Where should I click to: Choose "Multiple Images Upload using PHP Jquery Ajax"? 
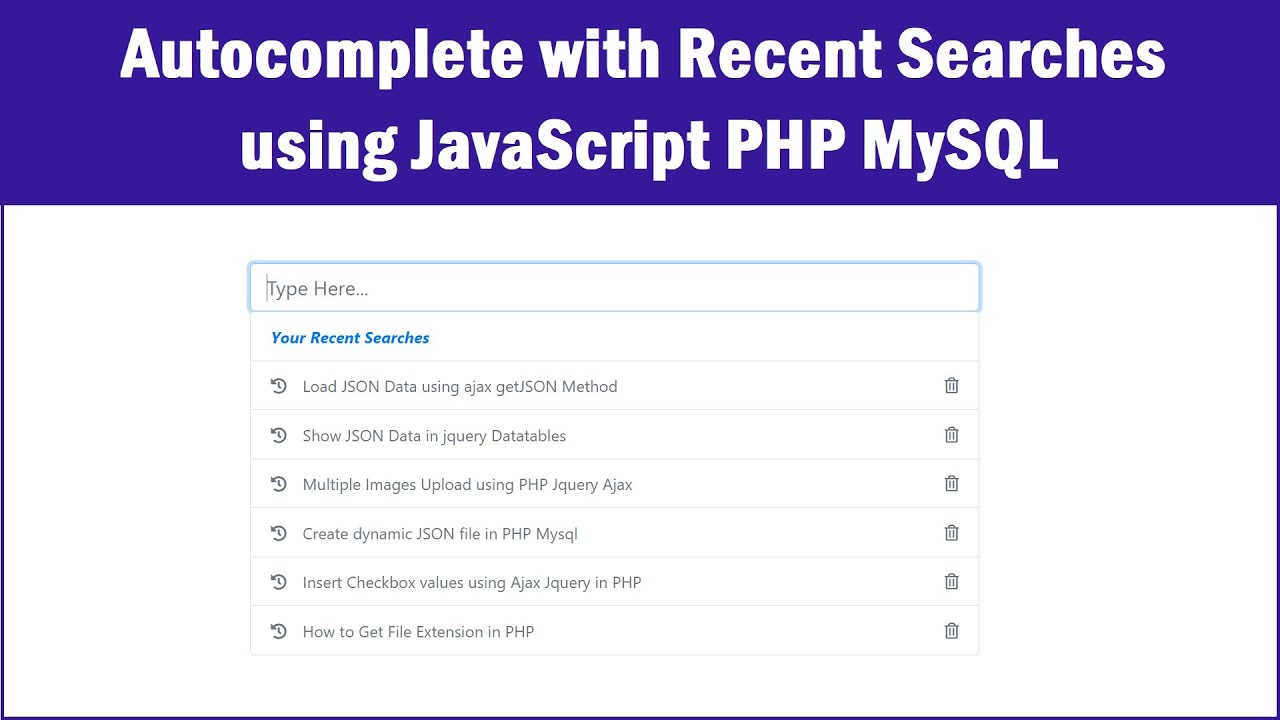tap(467, 485)
